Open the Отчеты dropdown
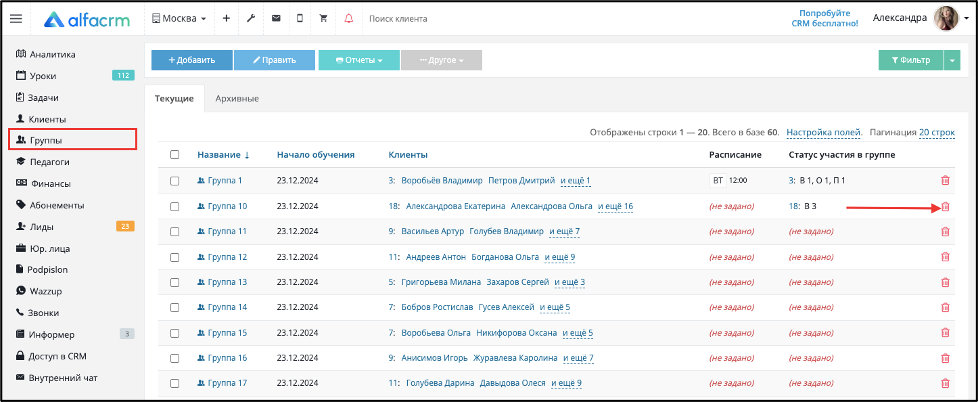 (x=359, y=60)
